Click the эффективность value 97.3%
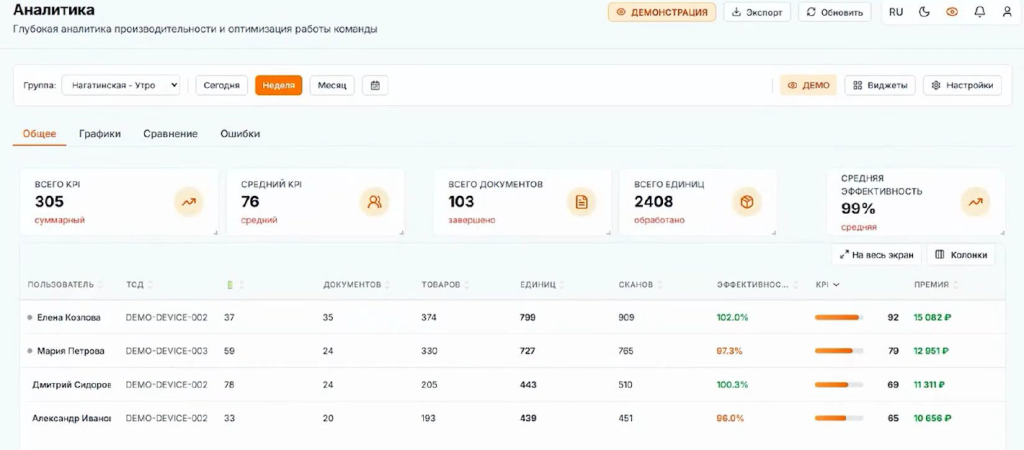This screenshot has width=1024, height=450. pos(729,351)
